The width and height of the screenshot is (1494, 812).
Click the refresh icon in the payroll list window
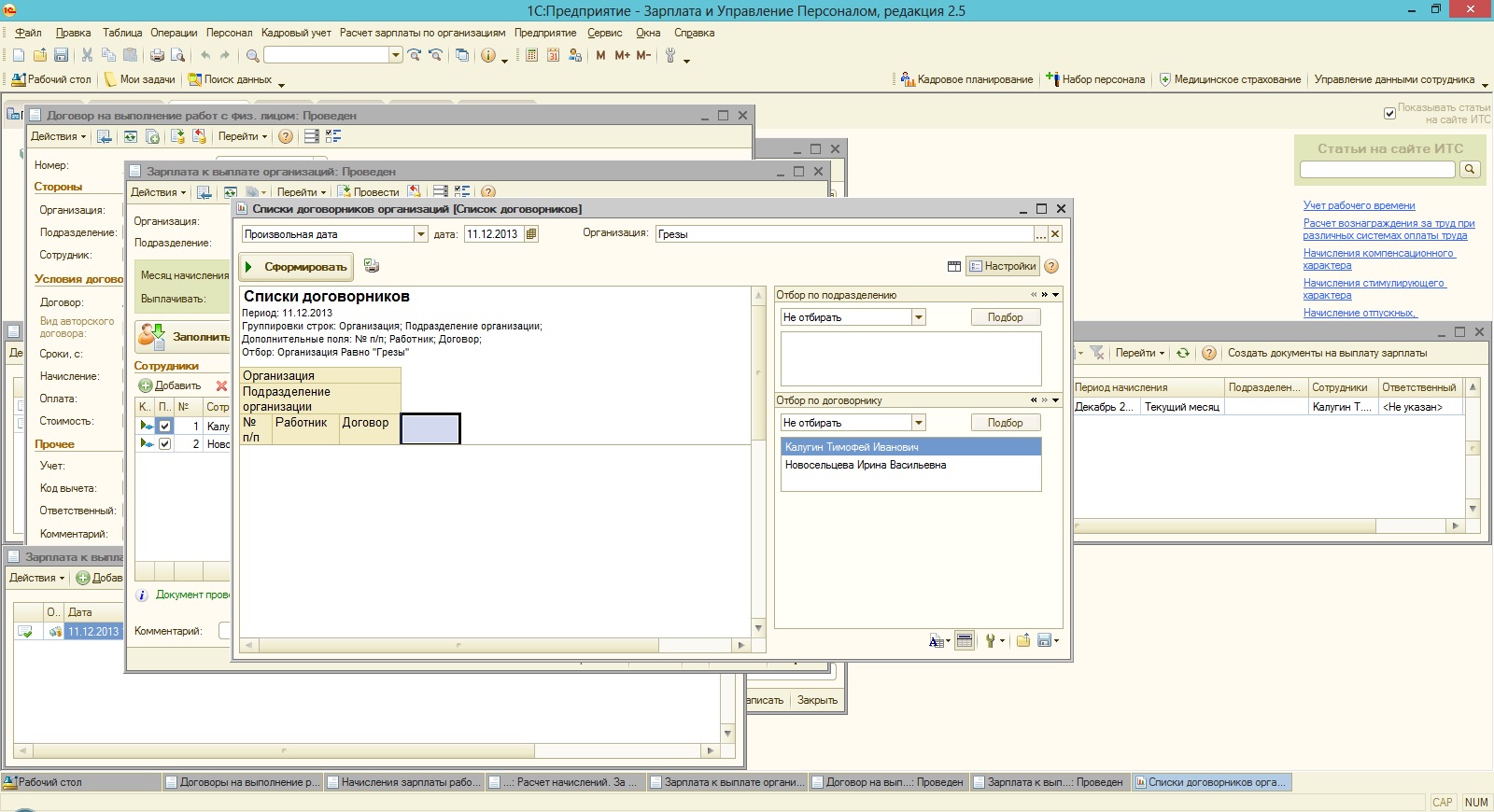pos(1183,353)
